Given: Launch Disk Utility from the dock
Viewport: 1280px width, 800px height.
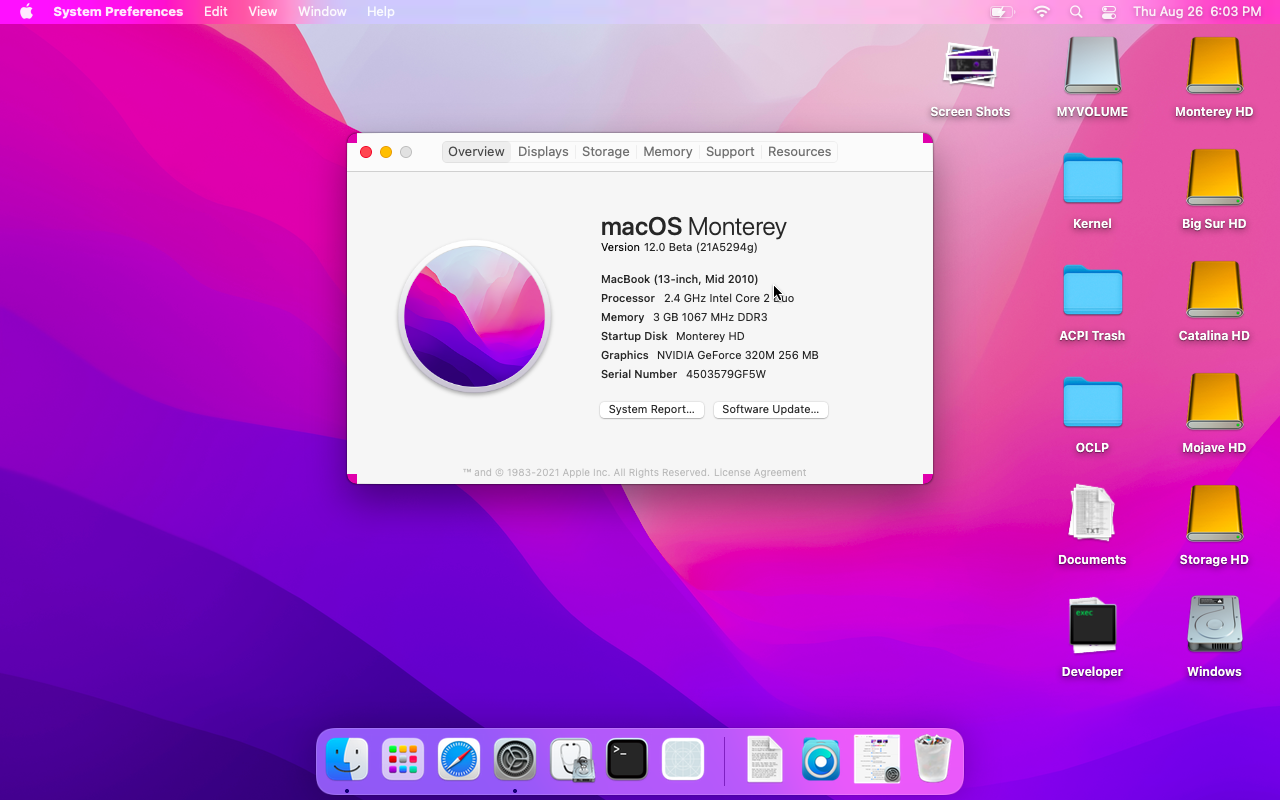Looking at the screenshot, I should pos(572,760).
